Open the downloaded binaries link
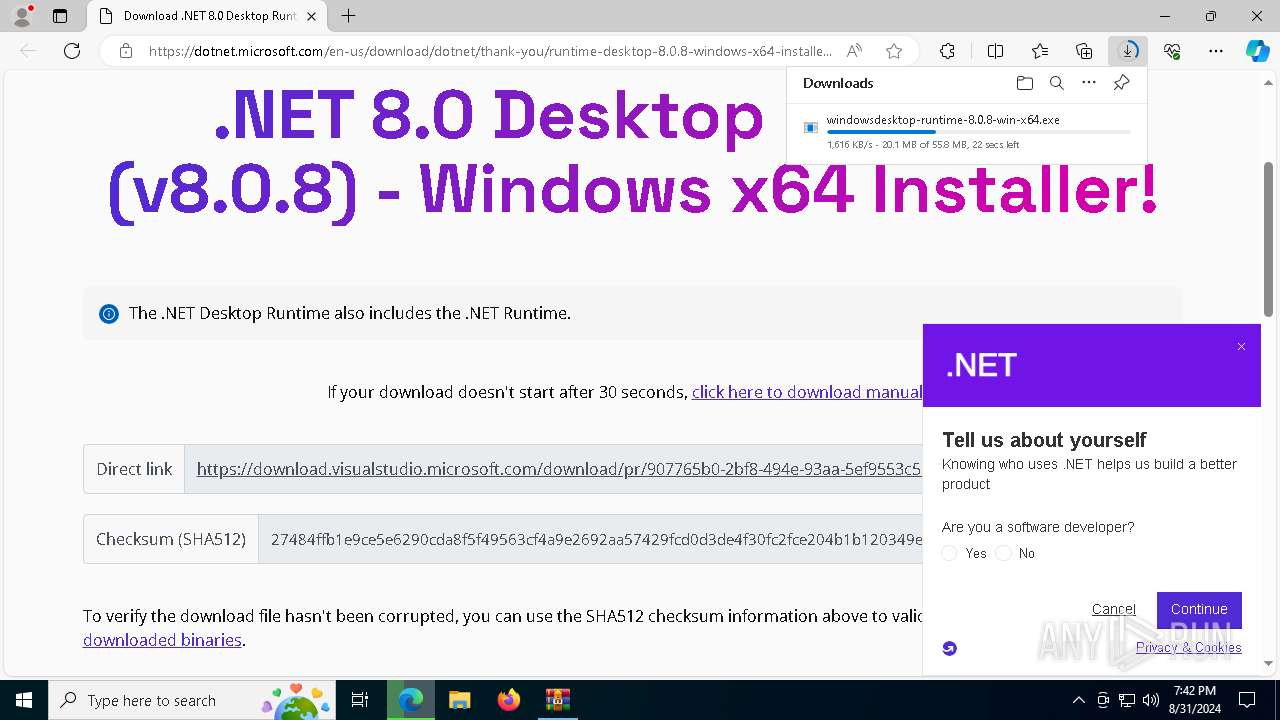 tap(162, 640)
